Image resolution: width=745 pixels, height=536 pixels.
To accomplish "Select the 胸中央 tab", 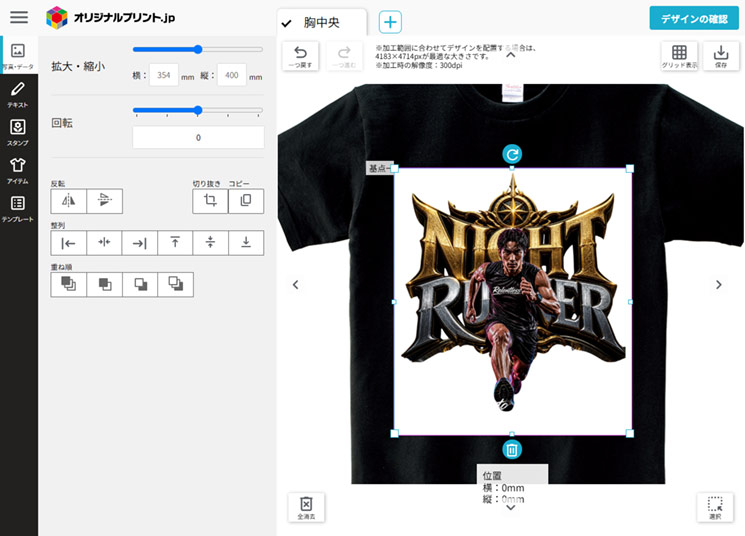I will [322, 22].
